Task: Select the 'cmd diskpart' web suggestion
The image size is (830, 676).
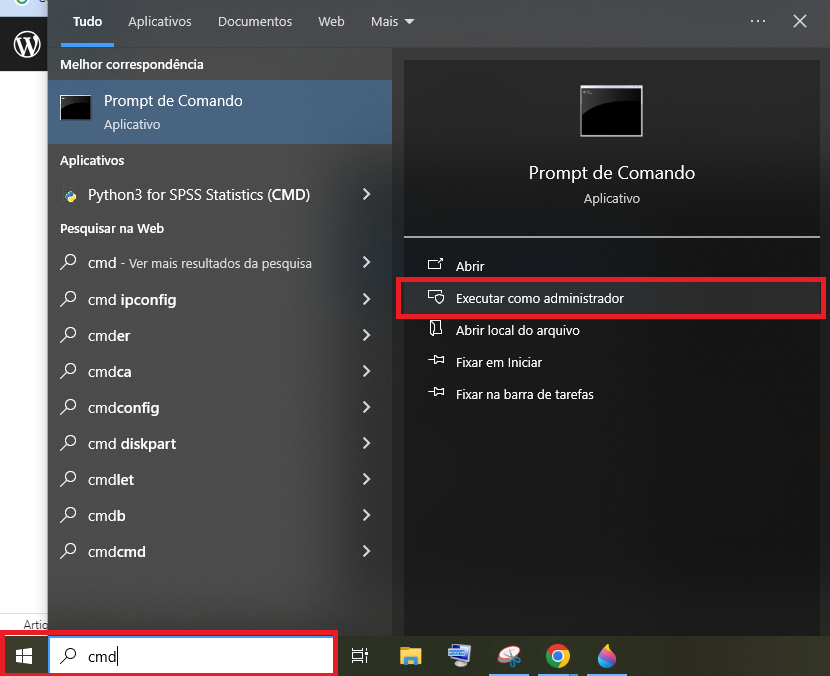Action: pos(220,444)
